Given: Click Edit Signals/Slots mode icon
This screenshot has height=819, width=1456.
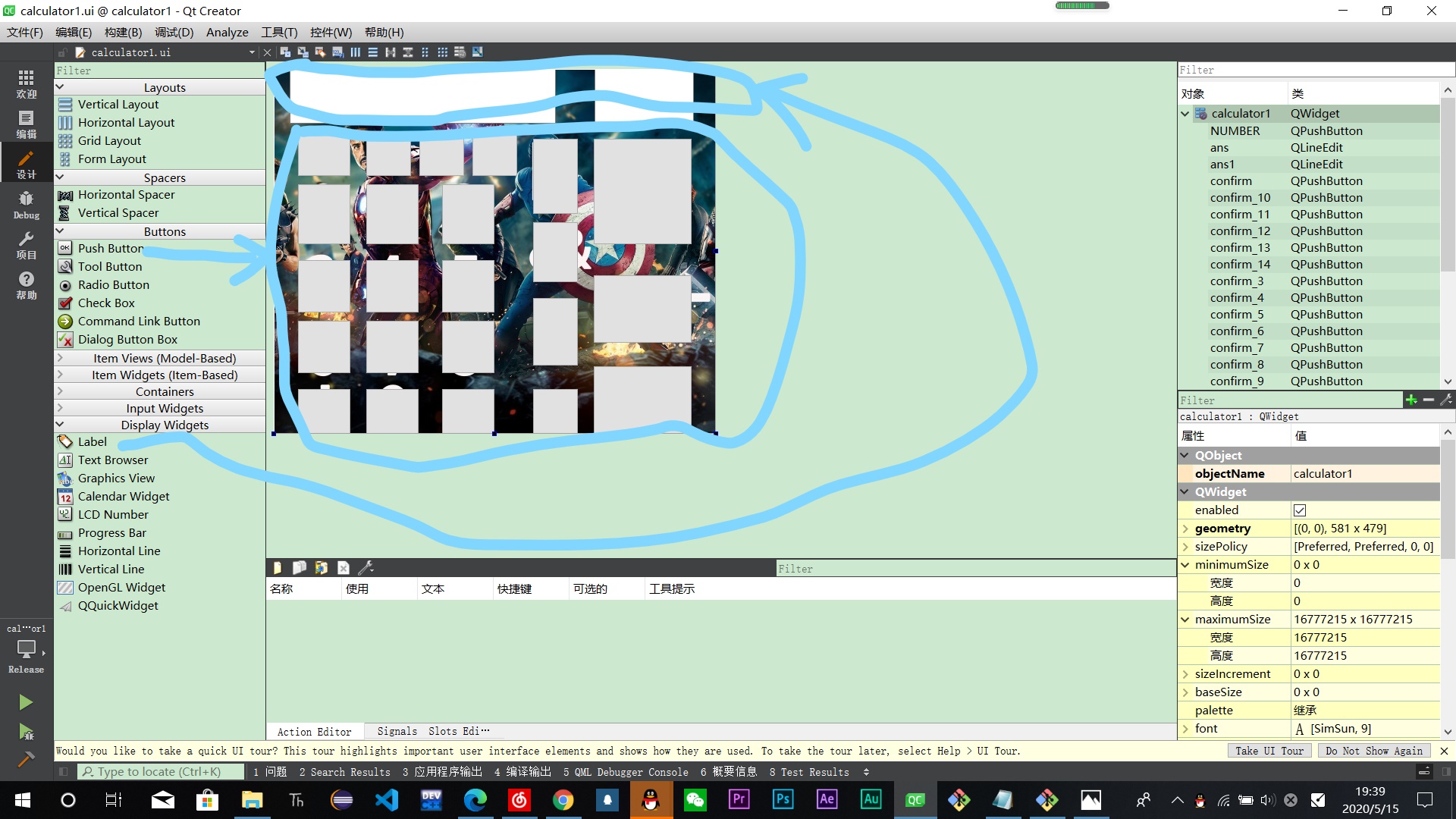Looking at the screenshot, I should [303, 52].
